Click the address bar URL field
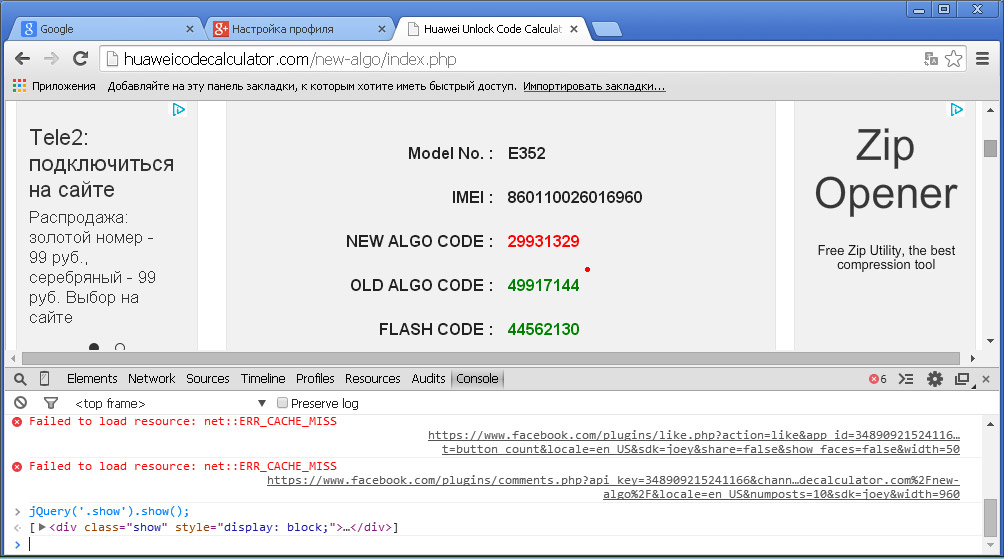 [500, 59]
